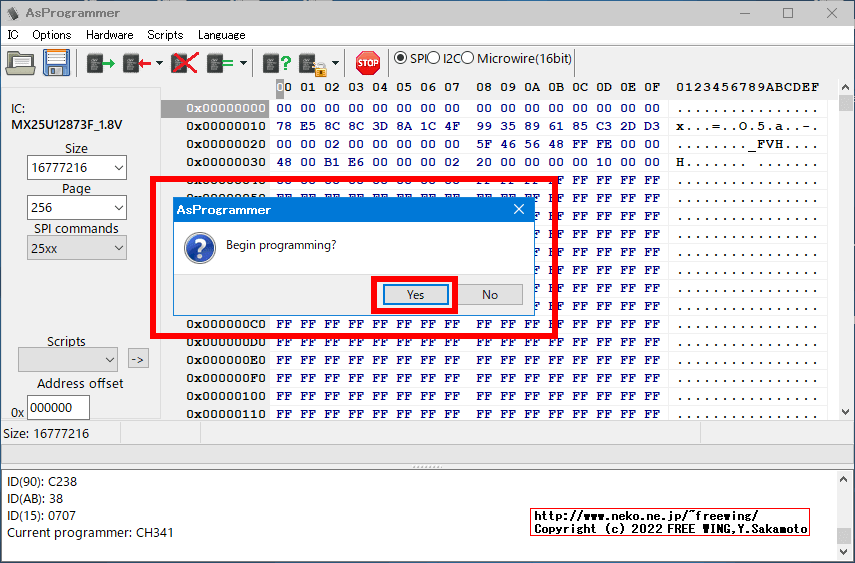Open the Language menu
This screenshot has height=563, width=855.
(221, 35)
